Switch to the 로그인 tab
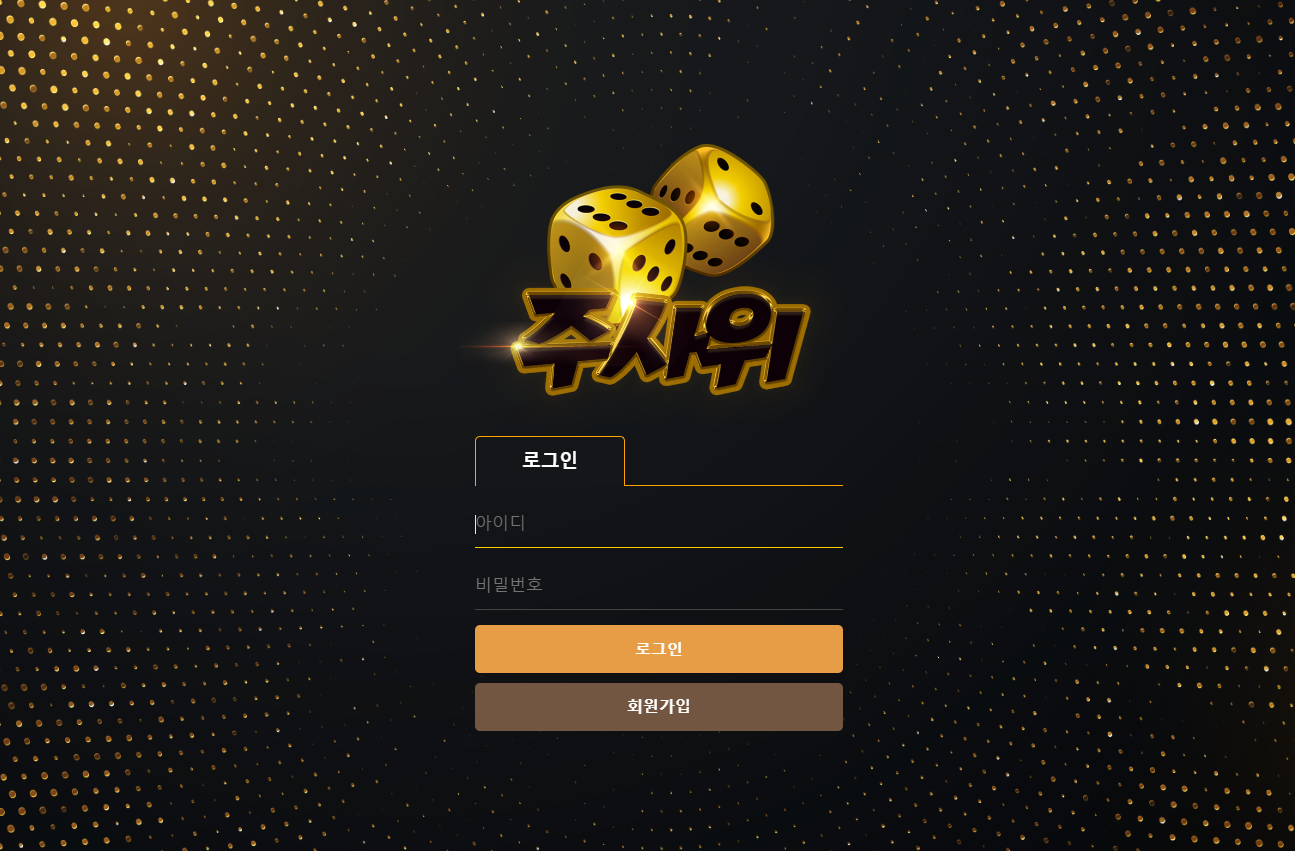 (x=550, y=461)
